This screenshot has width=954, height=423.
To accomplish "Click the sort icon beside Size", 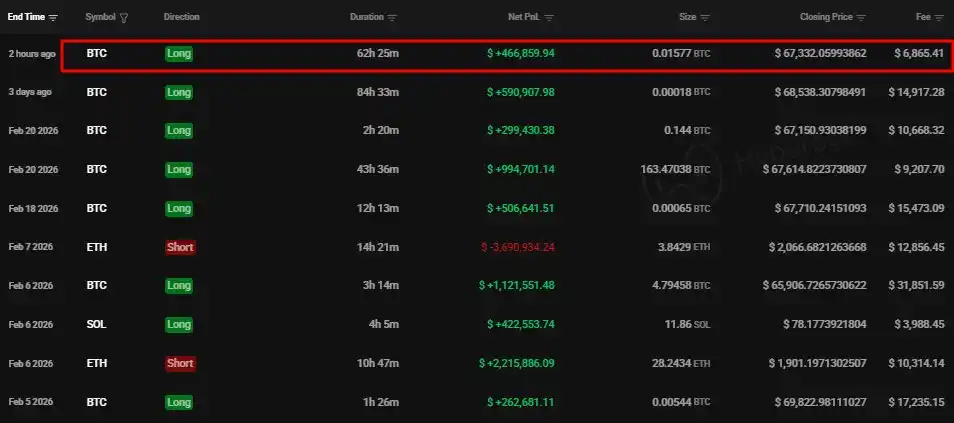I will click(706, 18).
